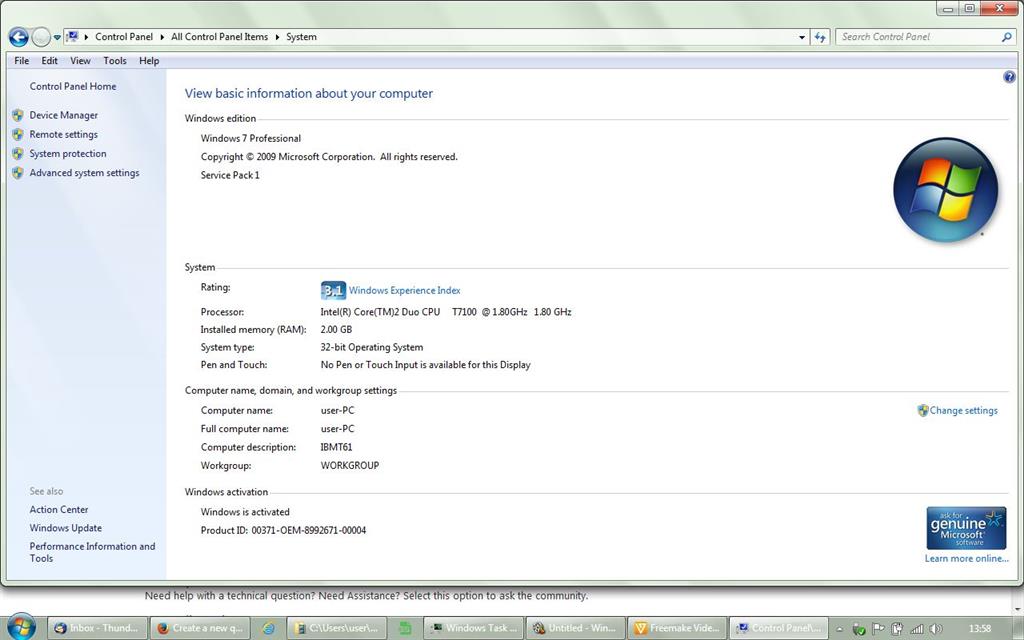Open the taskbar clock showing 13:58
This screenshot has height=640, width=1024.
(980, 629)
